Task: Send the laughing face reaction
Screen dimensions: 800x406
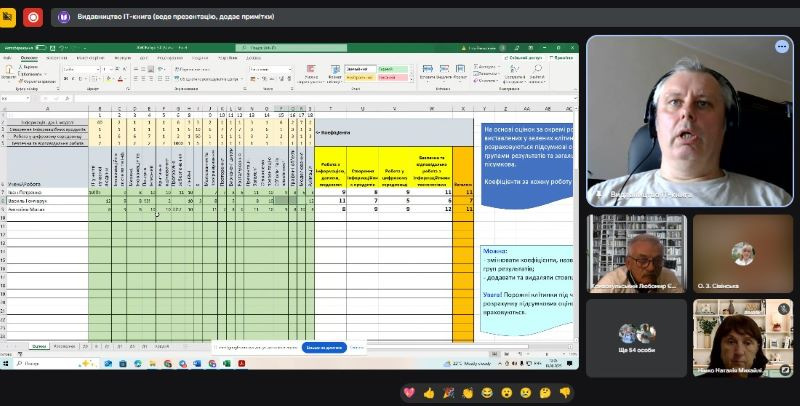Action: tap(487, 393)
